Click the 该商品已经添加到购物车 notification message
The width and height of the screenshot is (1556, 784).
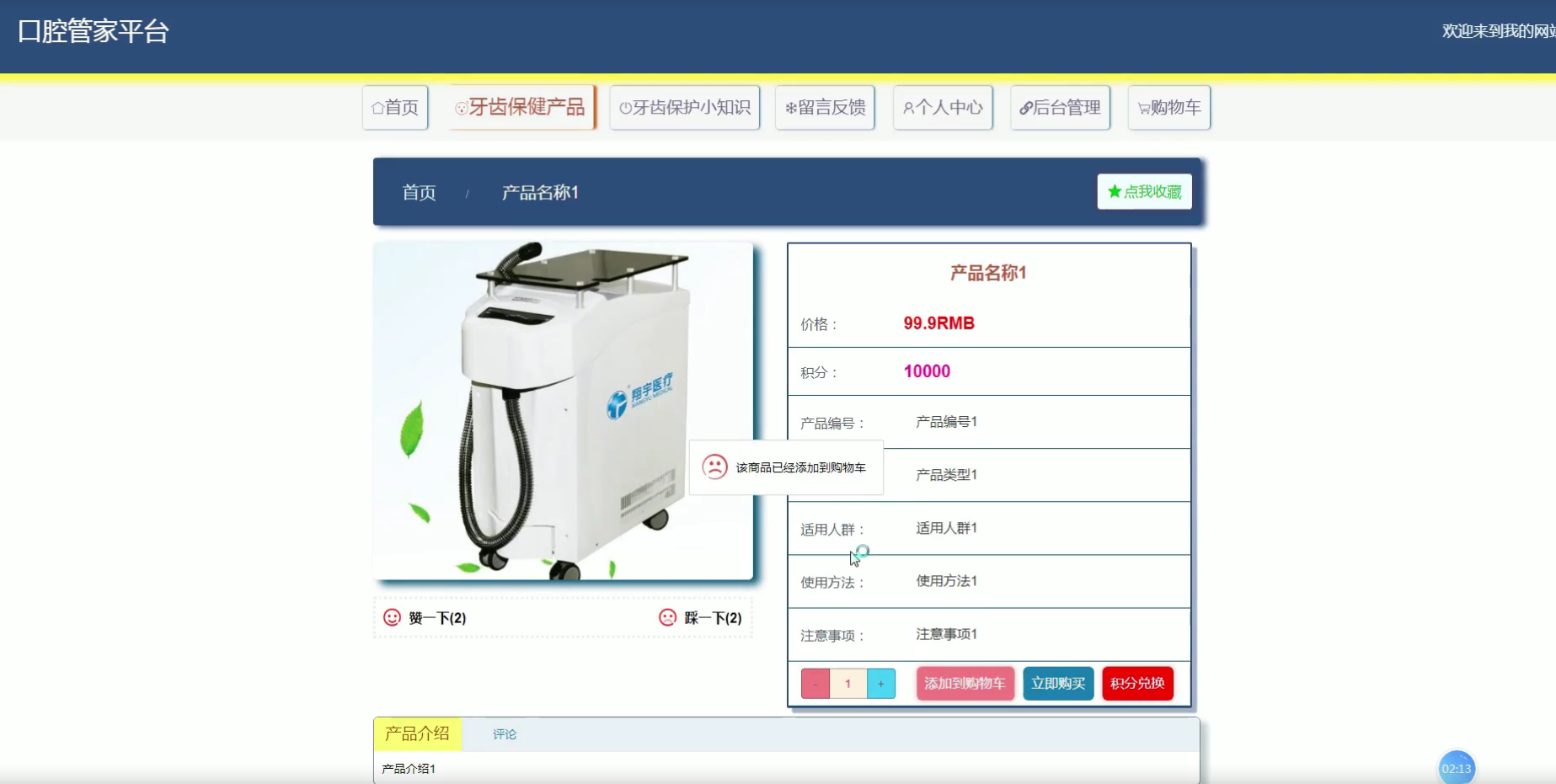[801, 468]
